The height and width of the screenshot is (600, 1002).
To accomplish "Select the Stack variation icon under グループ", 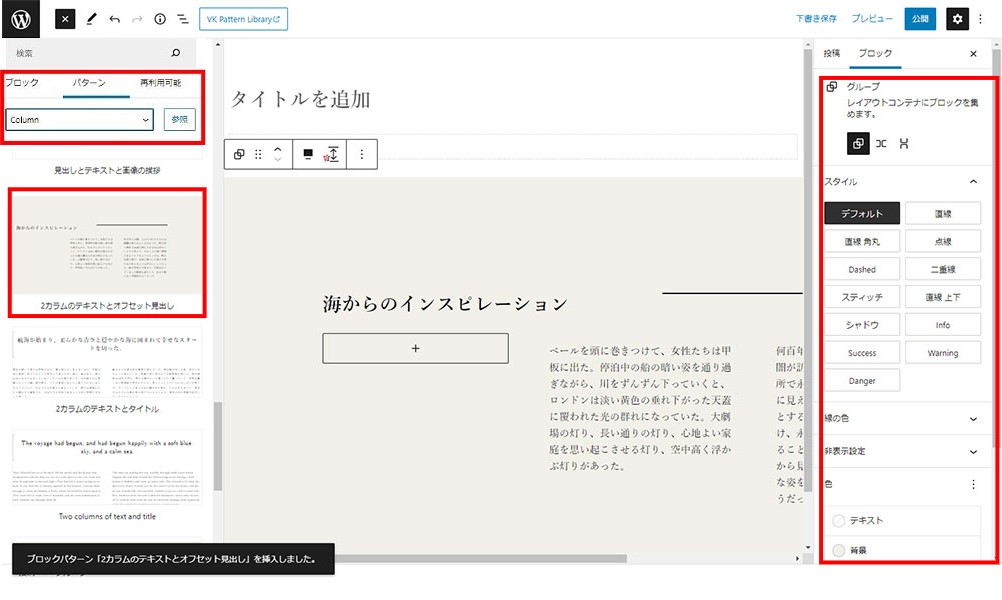I will pyautogui.click(x=903, y=143).
